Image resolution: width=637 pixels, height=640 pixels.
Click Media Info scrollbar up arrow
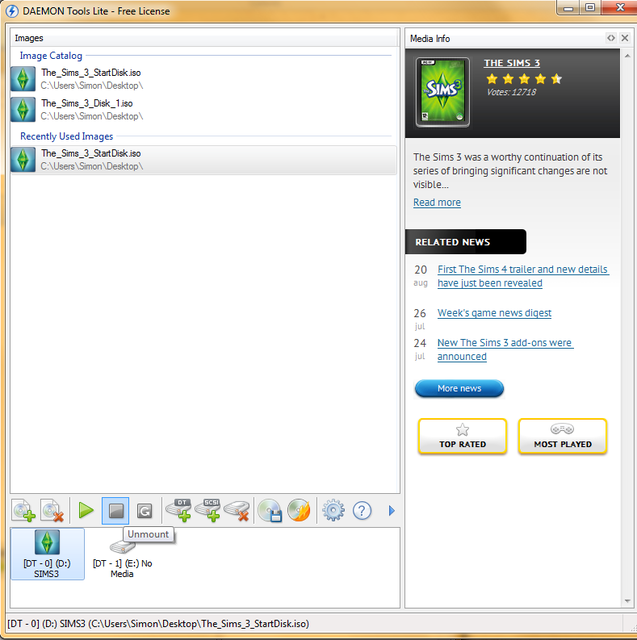point(627,55)
